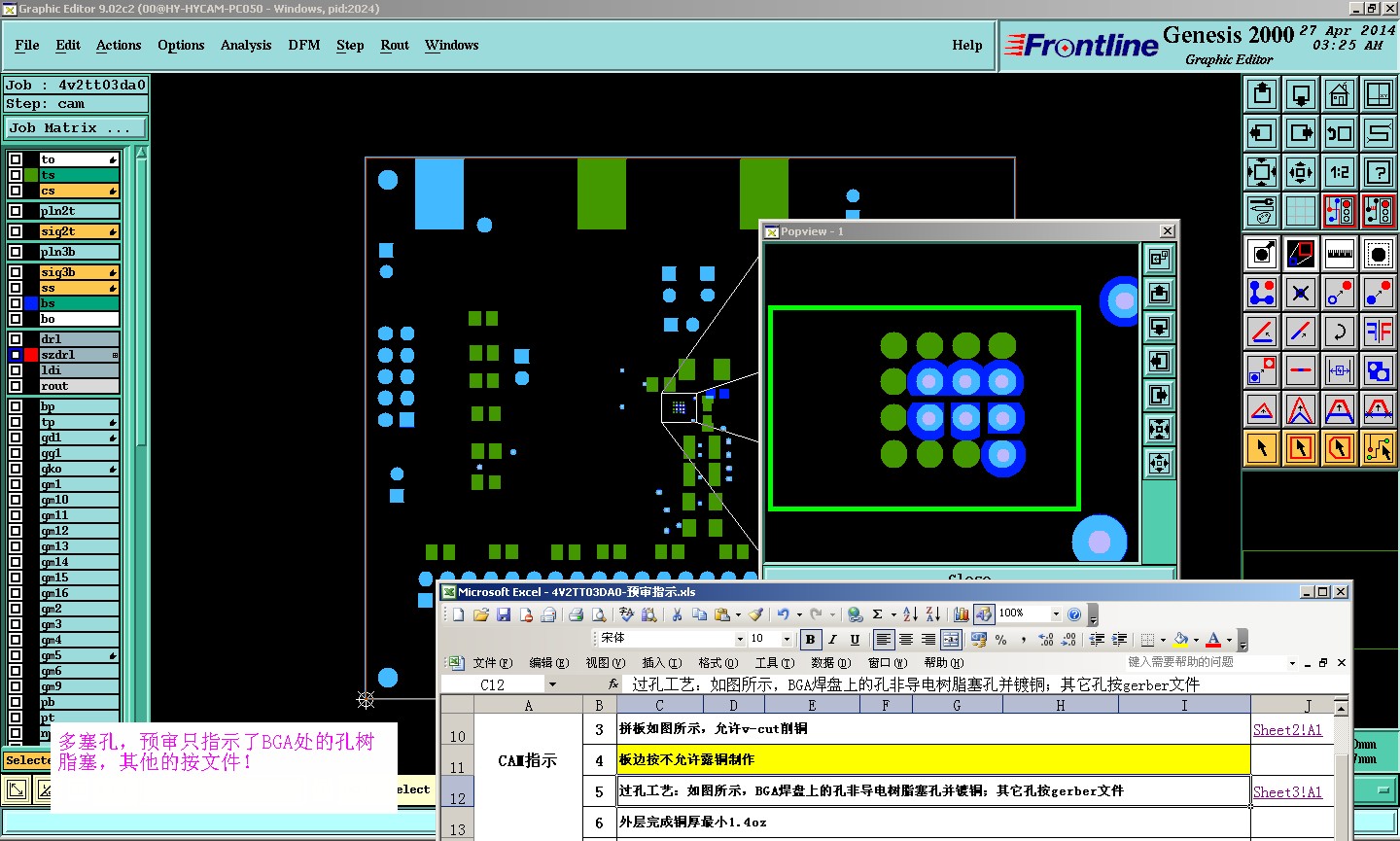Image resolution: width=1400 pixels, height=841 pixels.
Task: Click the chart wizard icon in Excel
Action: coord(962,614)
